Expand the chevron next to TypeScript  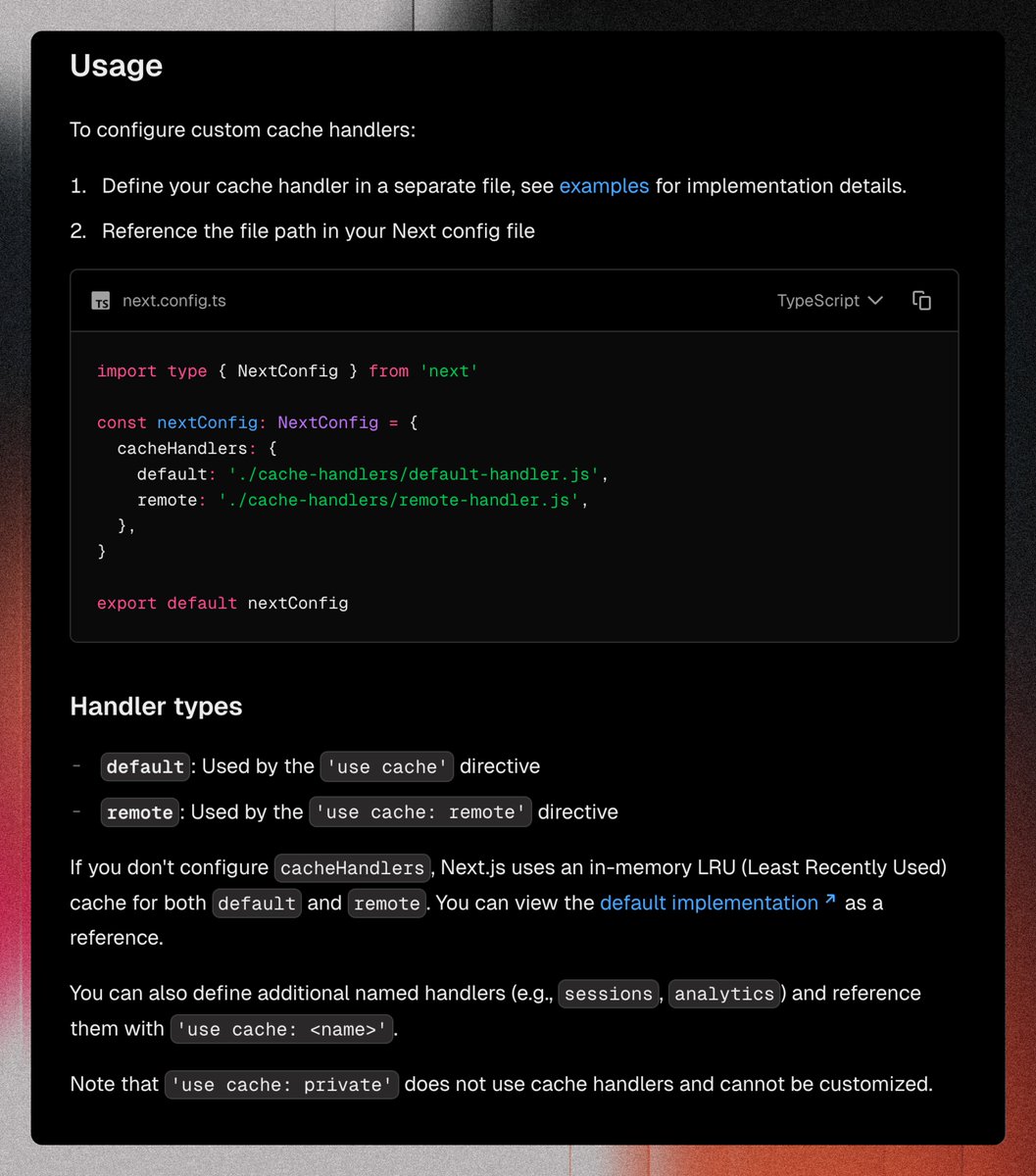tap(875, 301)
